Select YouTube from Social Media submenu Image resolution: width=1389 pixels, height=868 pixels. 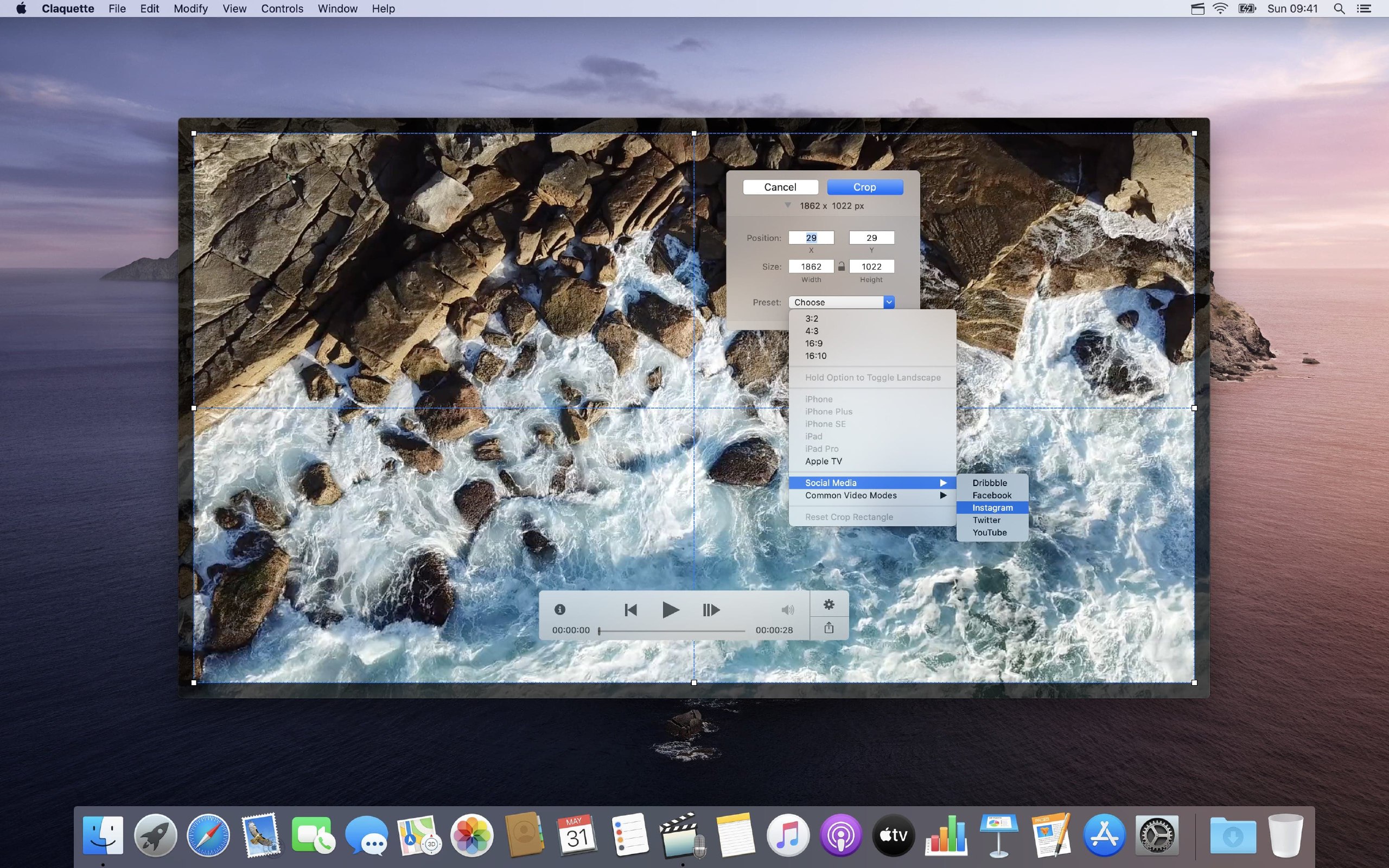pos(989,532)
